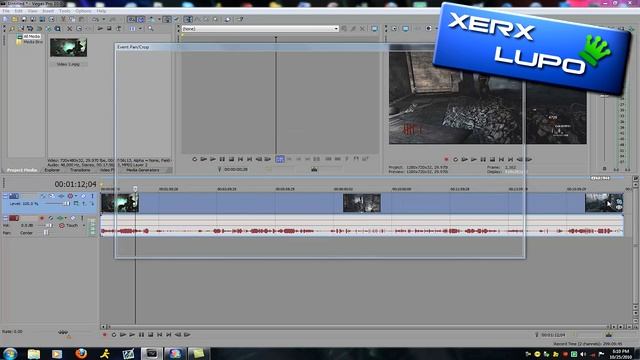This screenshot has width=640, height=360.
Task: Adjust the audio track Pan slider
Action: pos(46,233)
